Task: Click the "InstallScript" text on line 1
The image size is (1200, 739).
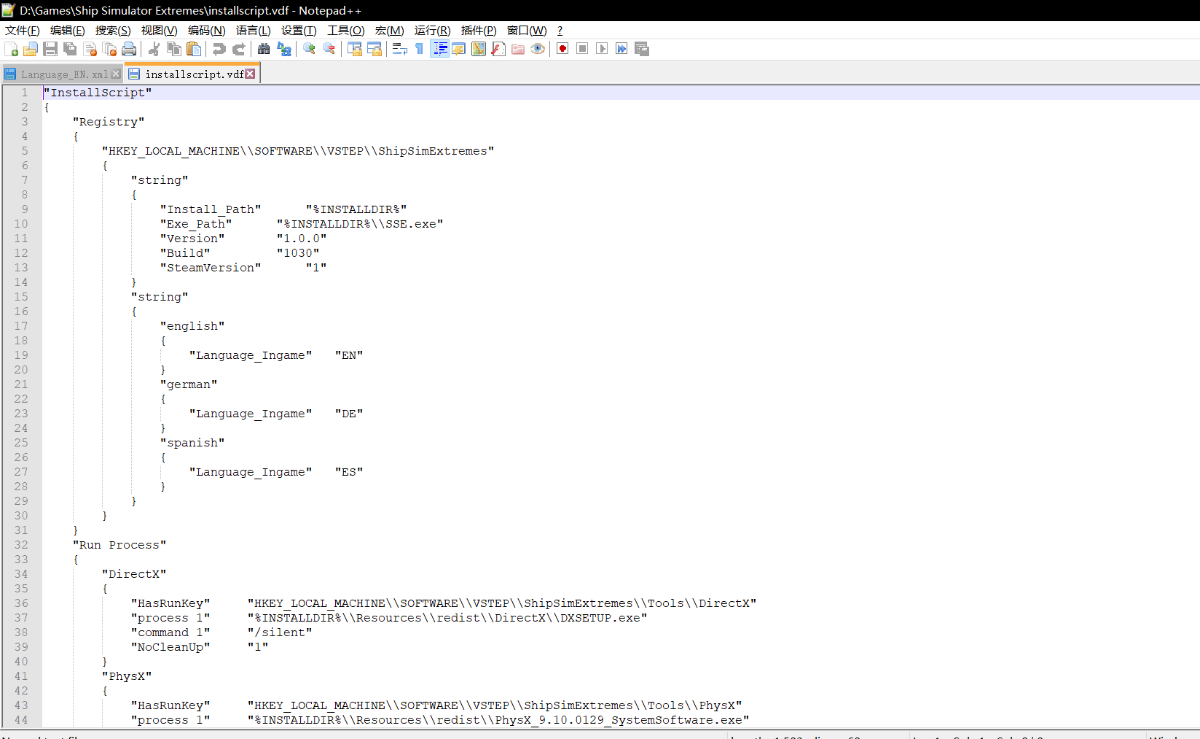Action: (x=97, y=92)
